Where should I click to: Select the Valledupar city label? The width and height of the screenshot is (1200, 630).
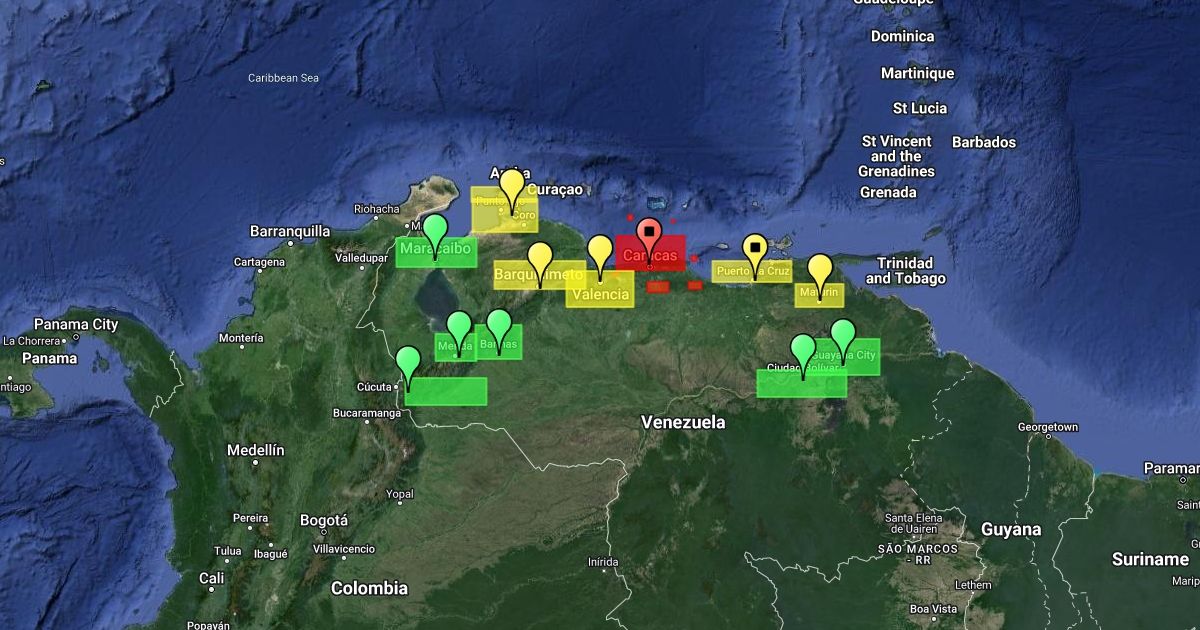[360, 257]
